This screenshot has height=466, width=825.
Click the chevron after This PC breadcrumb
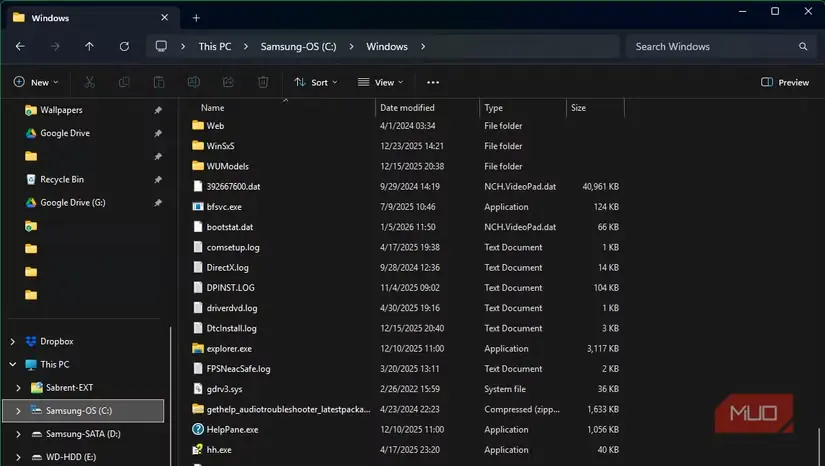(246, 46)
